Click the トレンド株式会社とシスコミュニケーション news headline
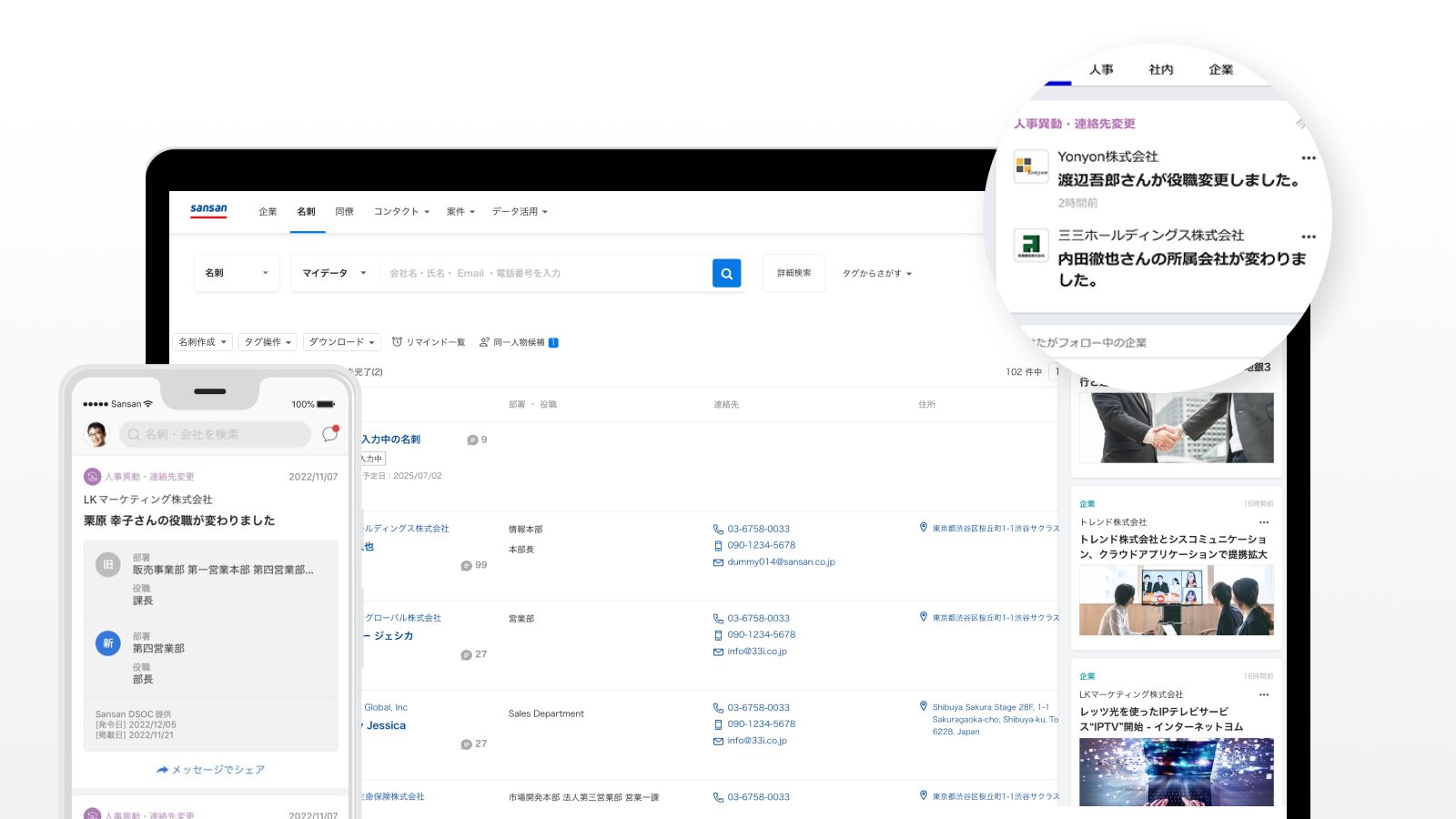Viewport: 1456px width, 819px height. point(1173,547)
